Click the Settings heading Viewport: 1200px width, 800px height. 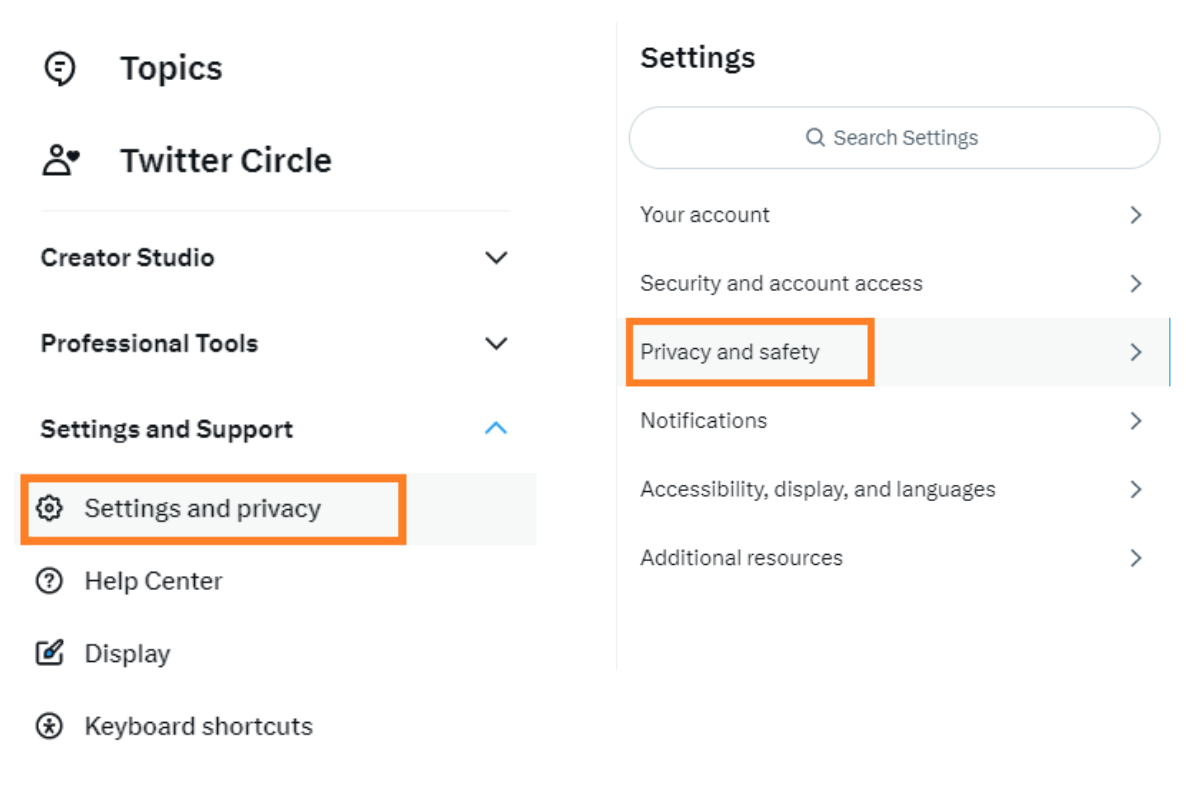tap(697, 57)
